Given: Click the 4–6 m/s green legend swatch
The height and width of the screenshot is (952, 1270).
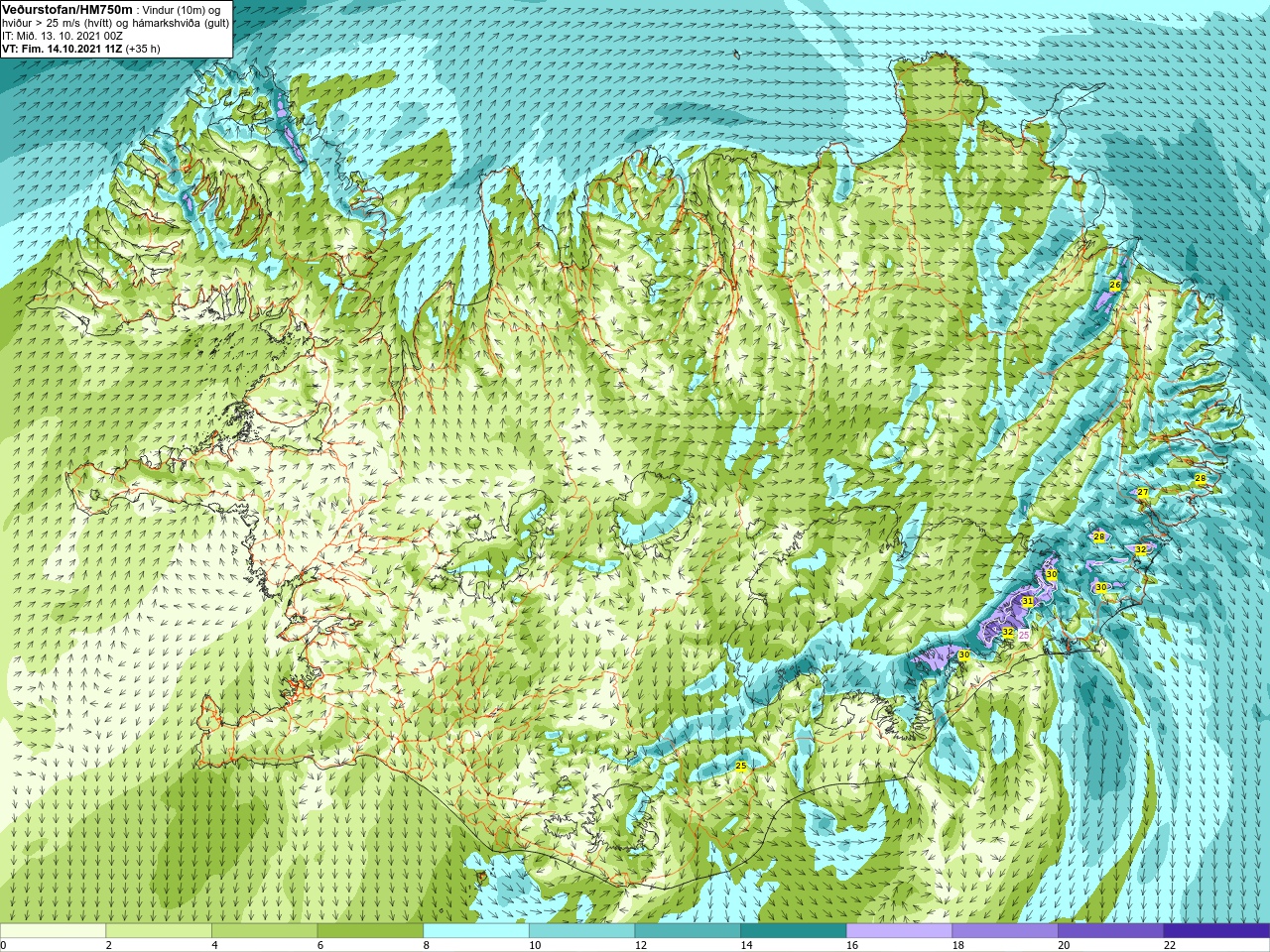Looking at the screenshot, I should (264, 931).
